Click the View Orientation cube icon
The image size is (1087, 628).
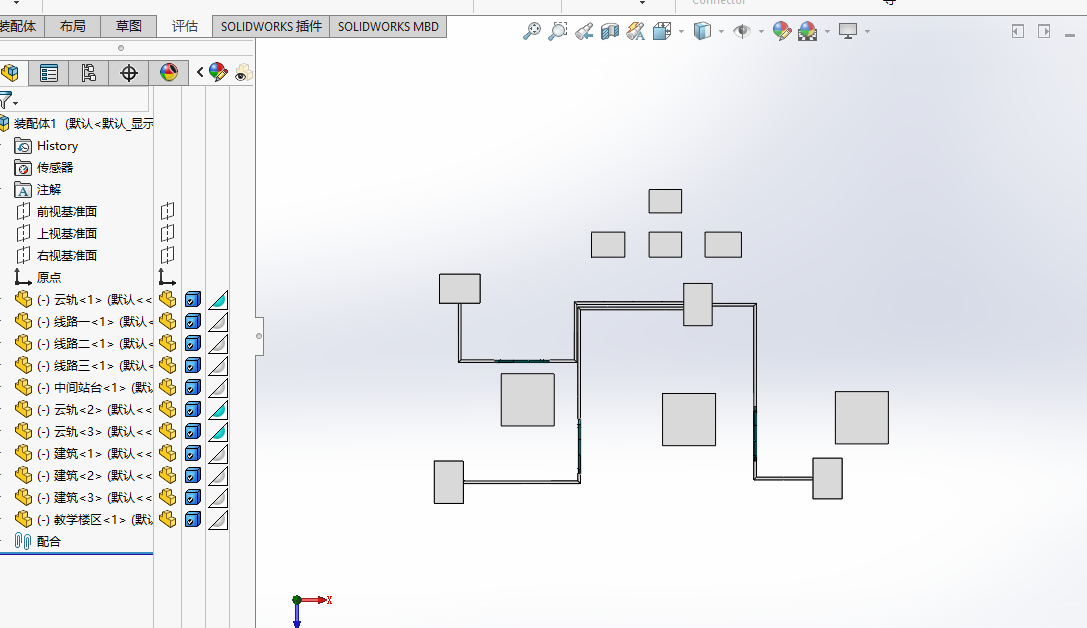tap(662, 30)
